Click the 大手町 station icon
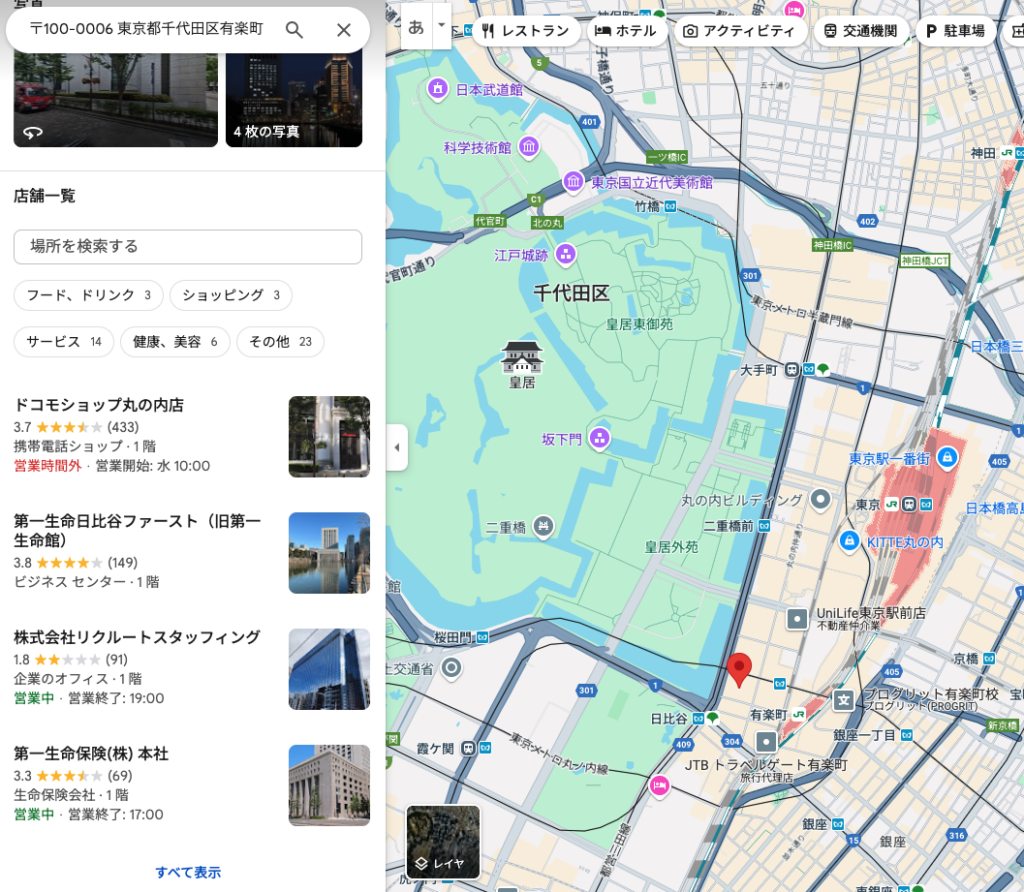1024x892 pixels. [792, 370]
